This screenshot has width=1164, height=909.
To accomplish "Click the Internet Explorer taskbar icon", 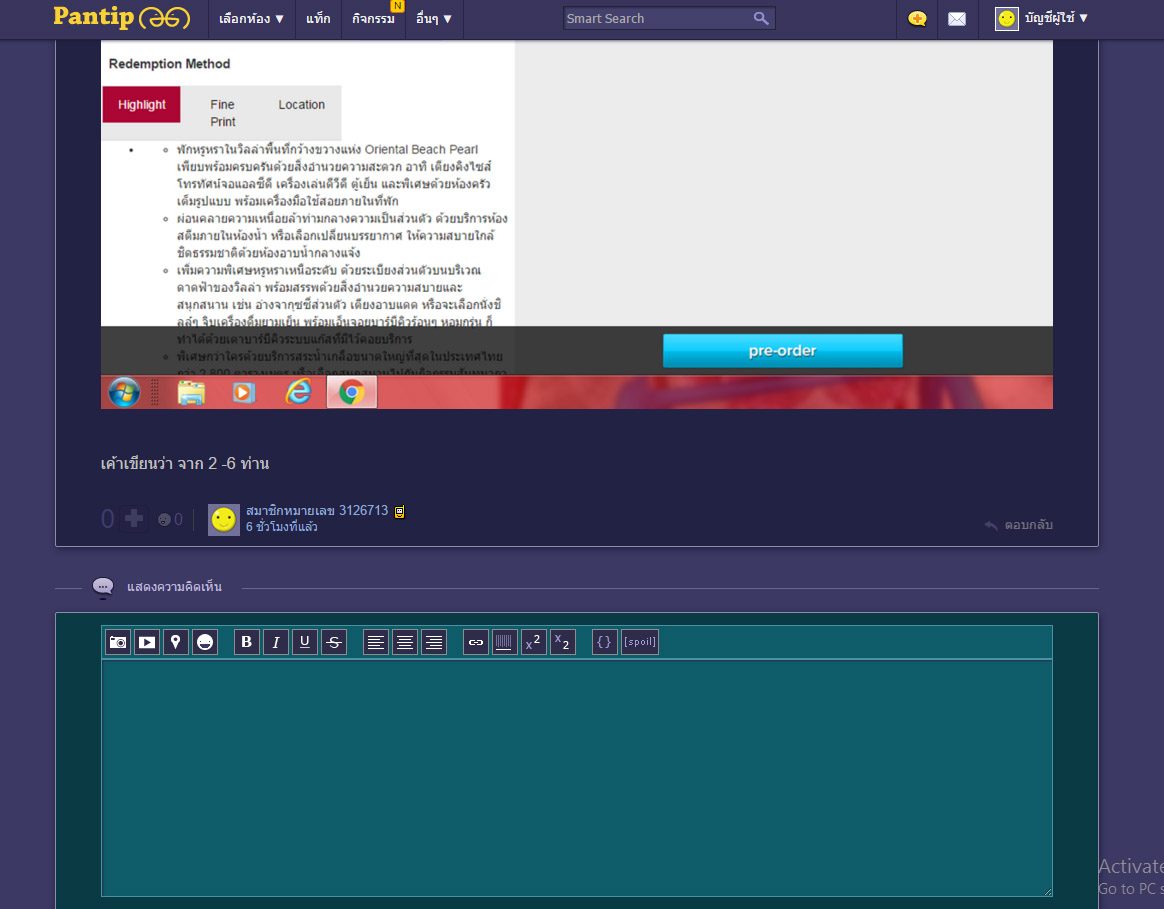I will point(298,391).
